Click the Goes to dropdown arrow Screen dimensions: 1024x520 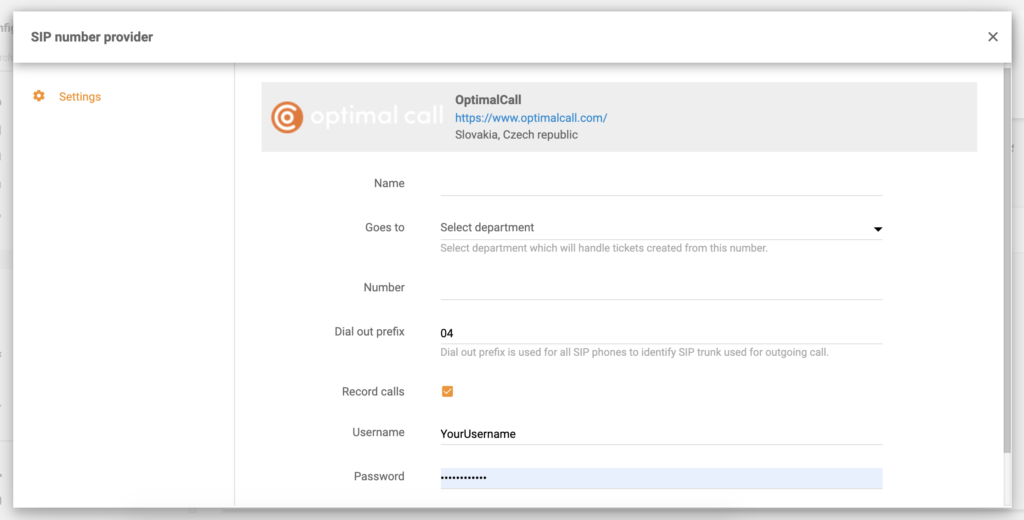pyautogui.click(x=877, y=229)
